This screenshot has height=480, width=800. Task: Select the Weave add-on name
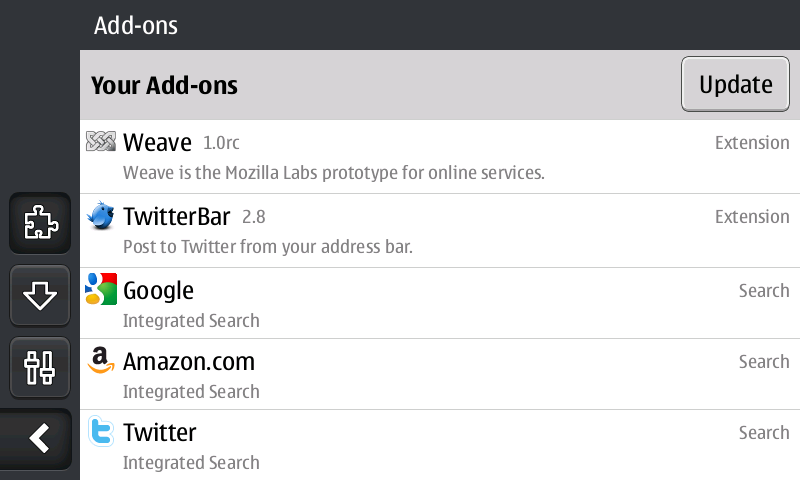[157, 142]
